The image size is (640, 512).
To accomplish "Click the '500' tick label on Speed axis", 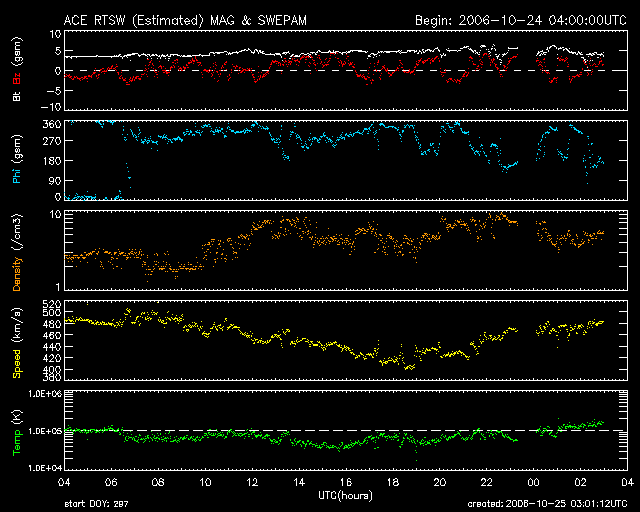I will (52, 313).
